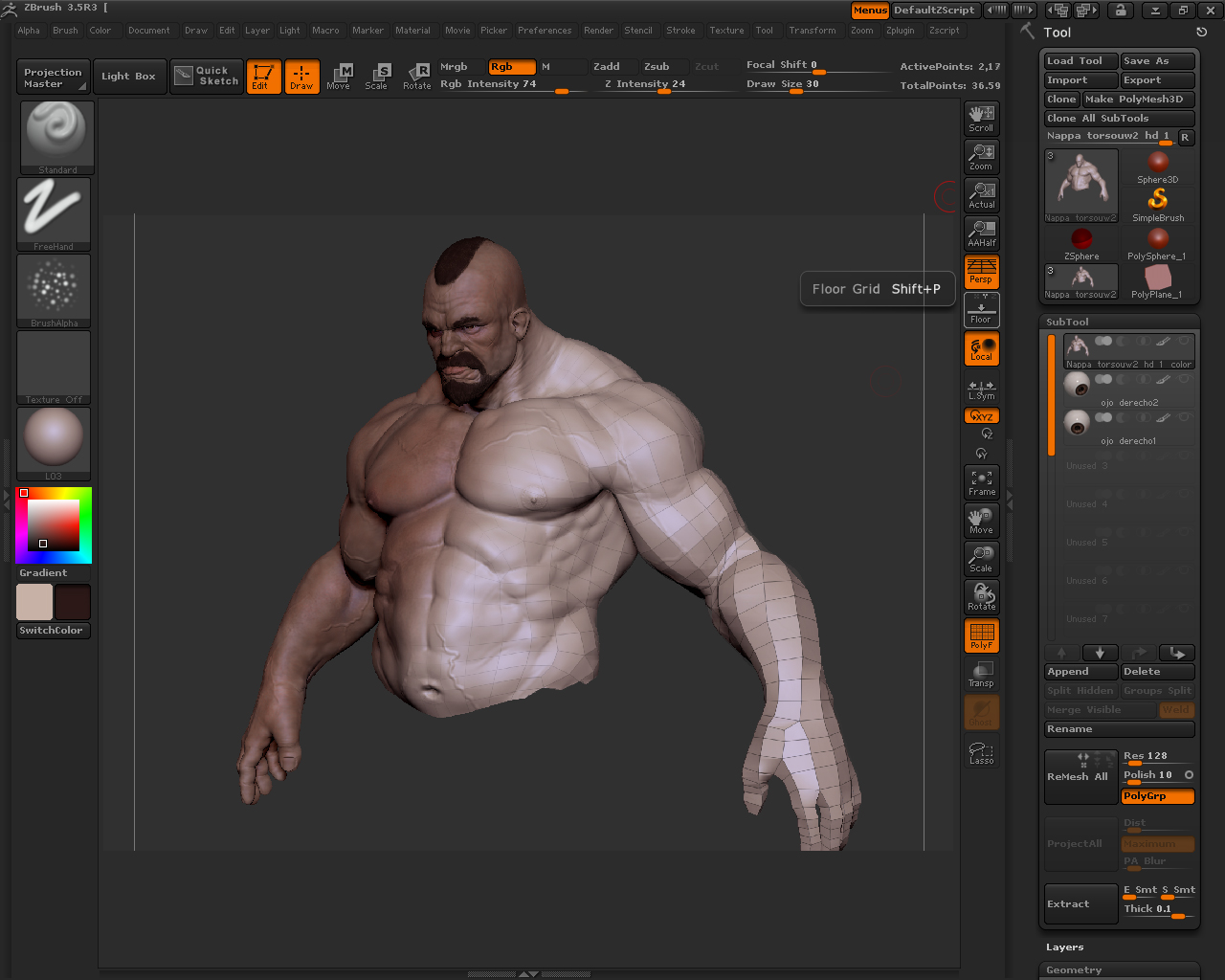Toggle the PolyGrp remesh option
Screen dimensions: 1225x980
pos(1158,796)
